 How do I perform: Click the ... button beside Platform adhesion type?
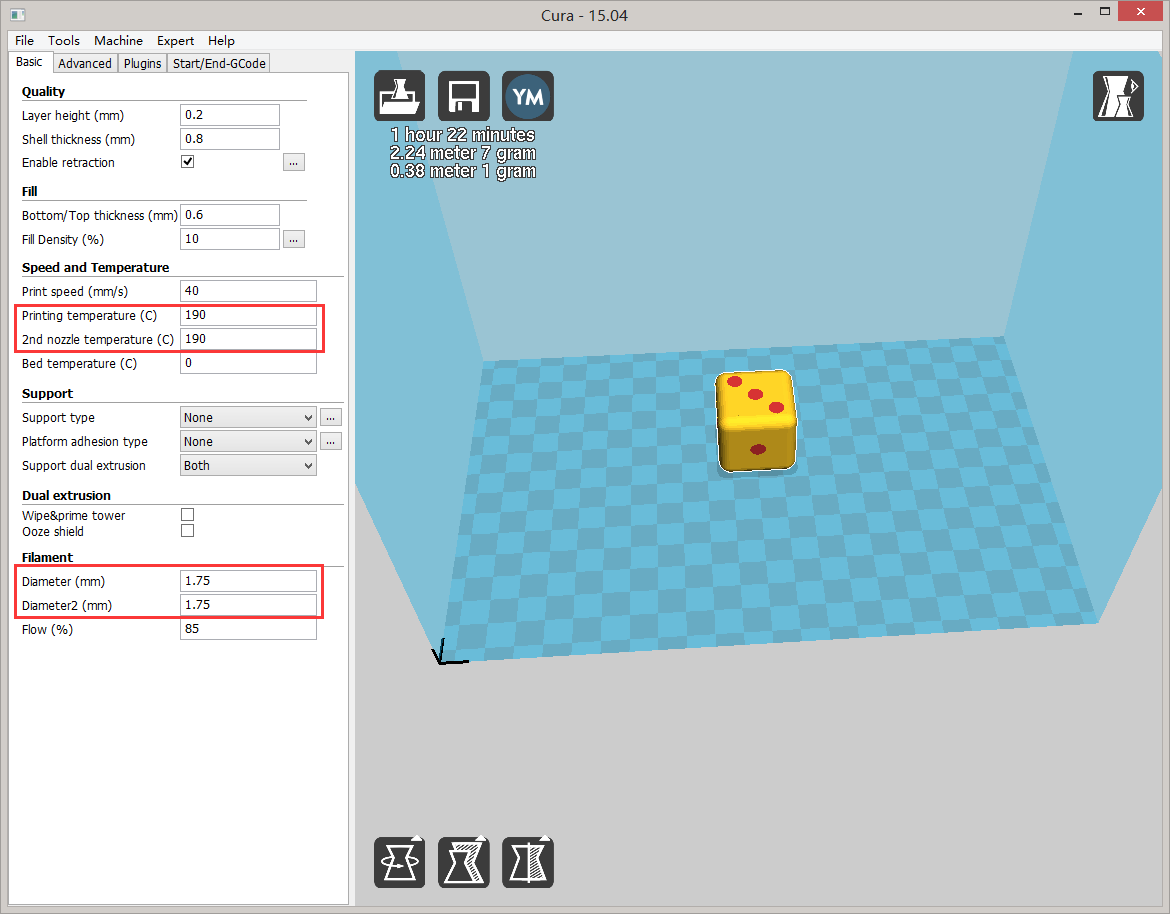(x=330, y=441)
